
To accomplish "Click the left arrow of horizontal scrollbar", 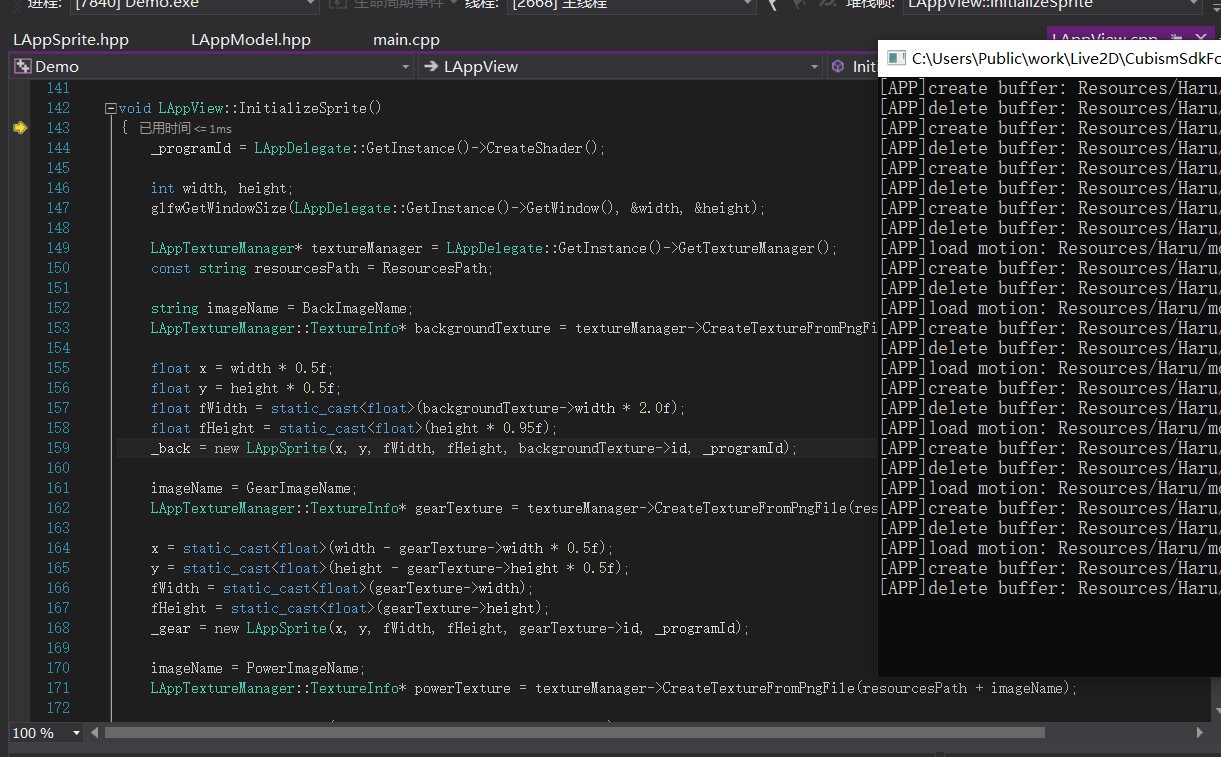I will [93, 733].
